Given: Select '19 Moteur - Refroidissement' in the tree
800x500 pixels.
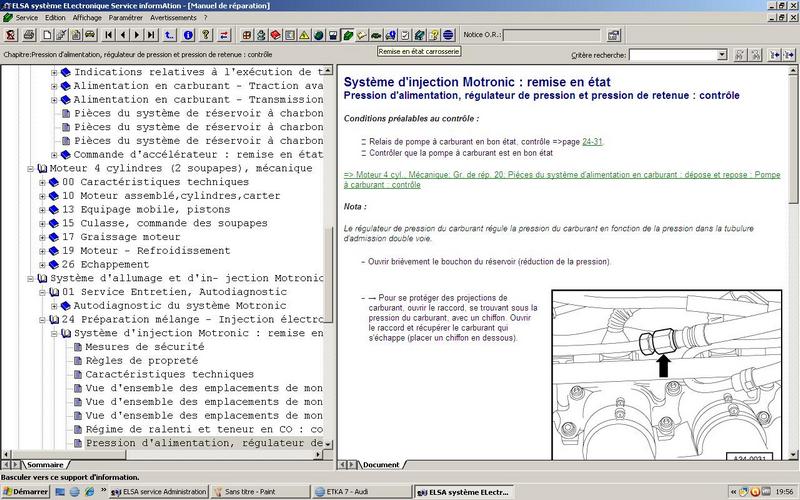Looking at the screenshot, I should (x=146, y=251).
